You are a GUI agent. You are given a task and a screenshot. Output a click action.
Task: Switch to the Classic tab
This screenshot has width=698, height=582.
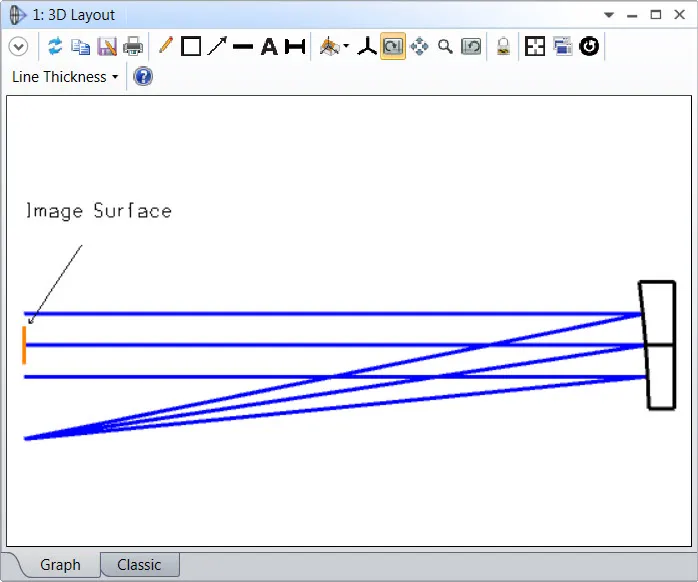point(139,565)
